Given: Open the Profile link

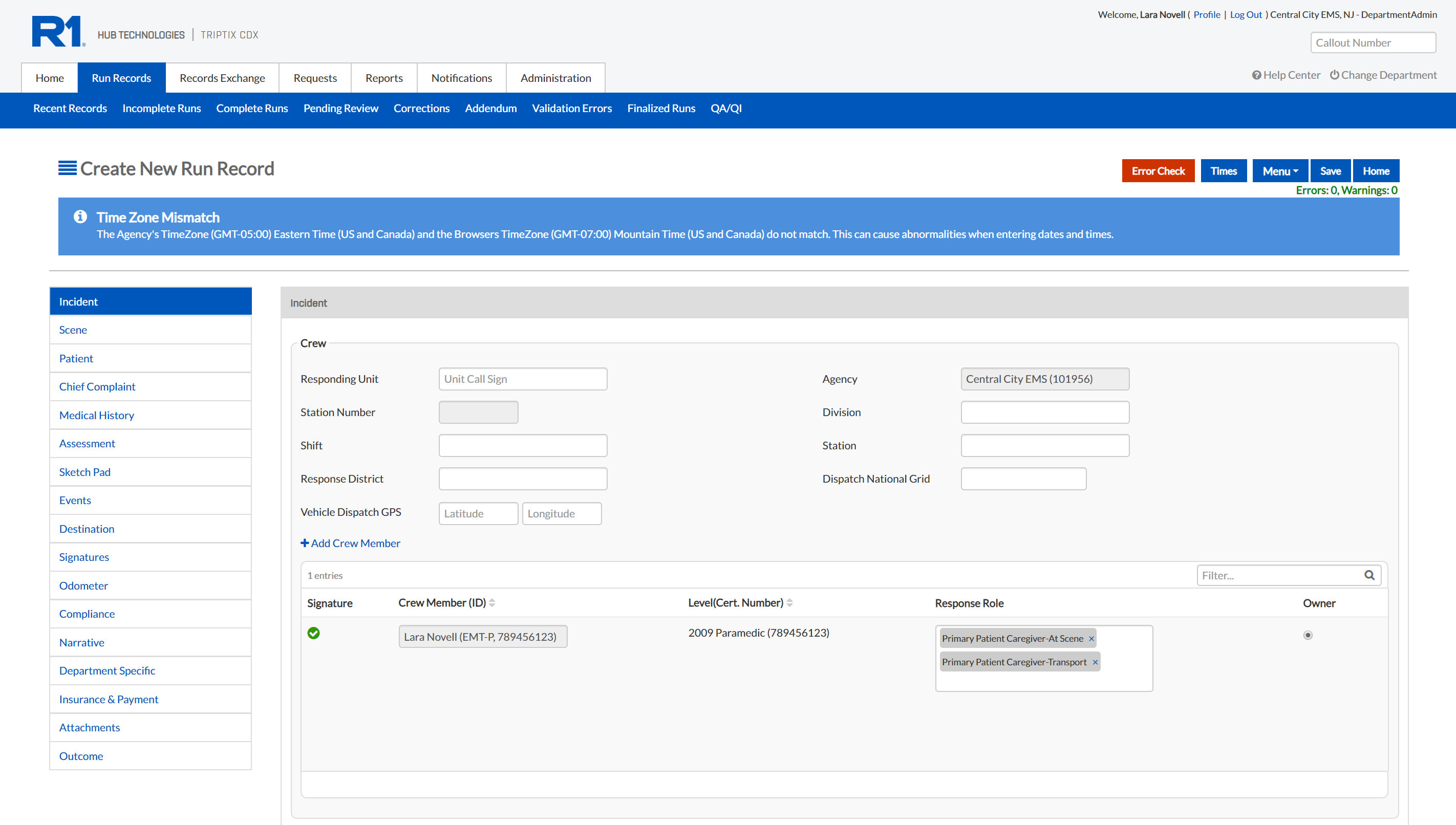Looking at the screenshot, I should click(x=1207, y=14).
